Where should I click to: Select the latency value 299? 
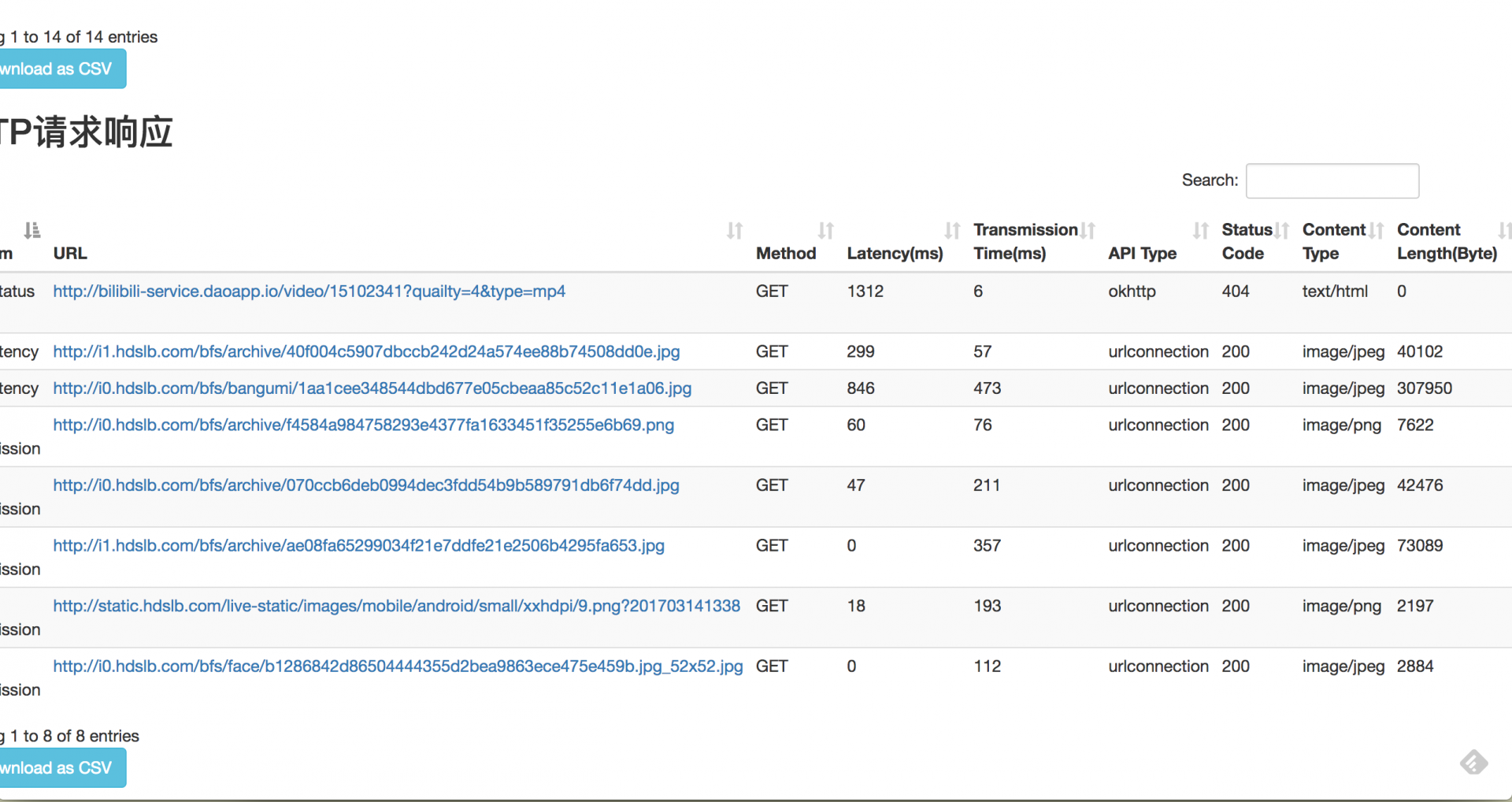click(x=861, y=351)
